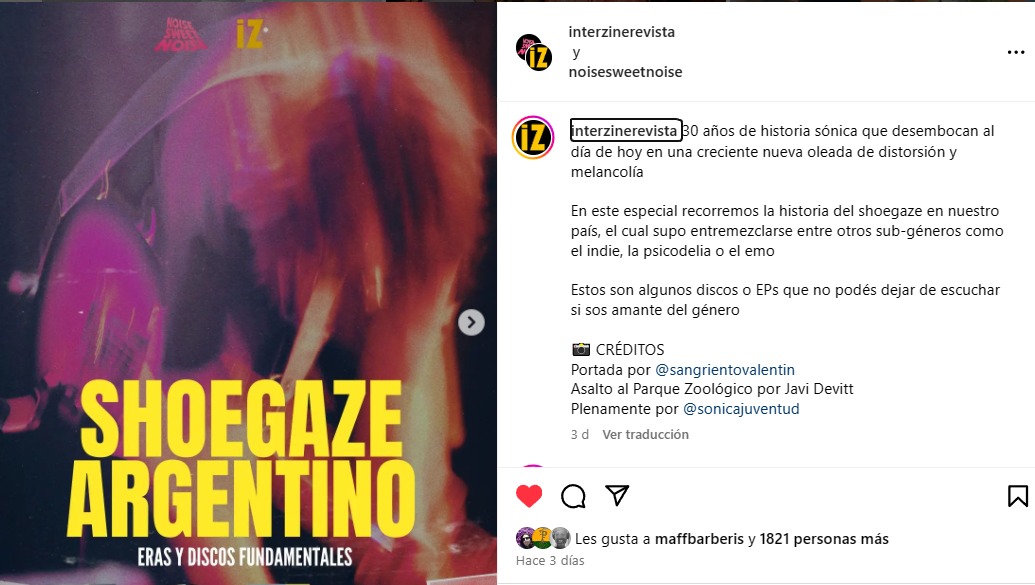Open interzinerevista username in header
The width and height of the screenshot is (1035, 585).
click(622, 32)
